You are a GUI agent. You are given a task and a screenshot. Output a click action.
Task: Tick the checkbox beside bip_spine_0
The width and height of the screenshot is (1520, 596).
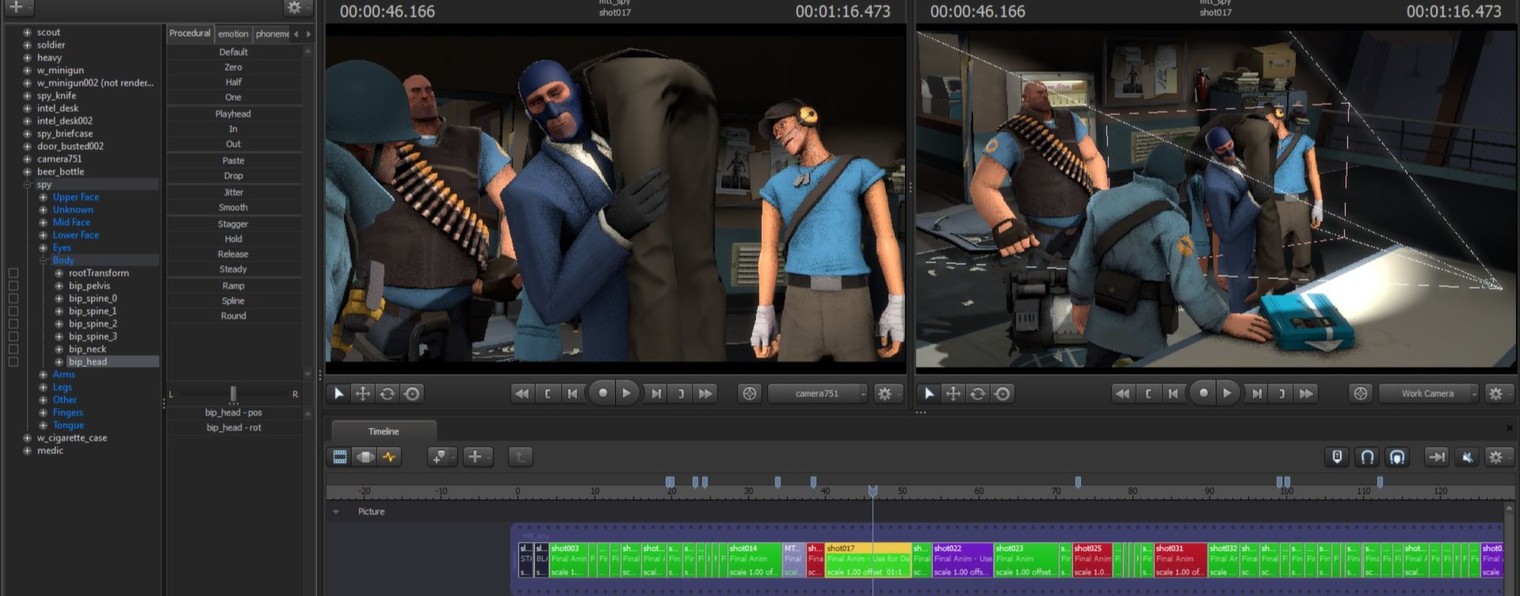point(13,299)
